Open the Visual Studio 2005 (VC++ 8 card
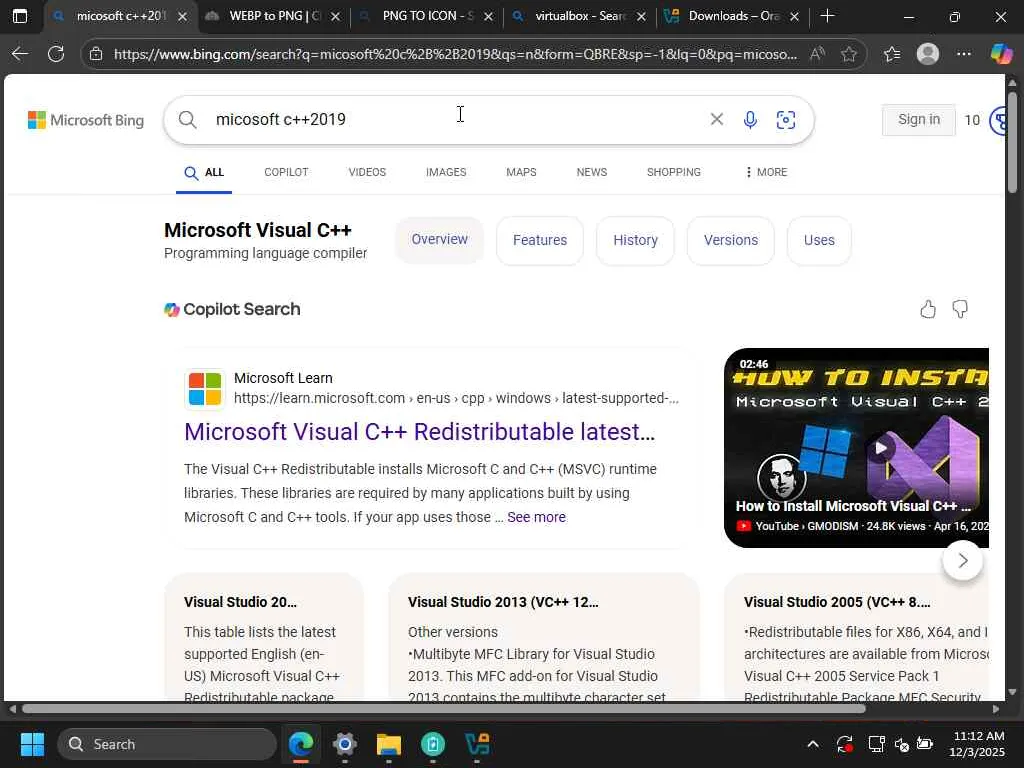The image size is (1024, 768). (x=857, y=637)
